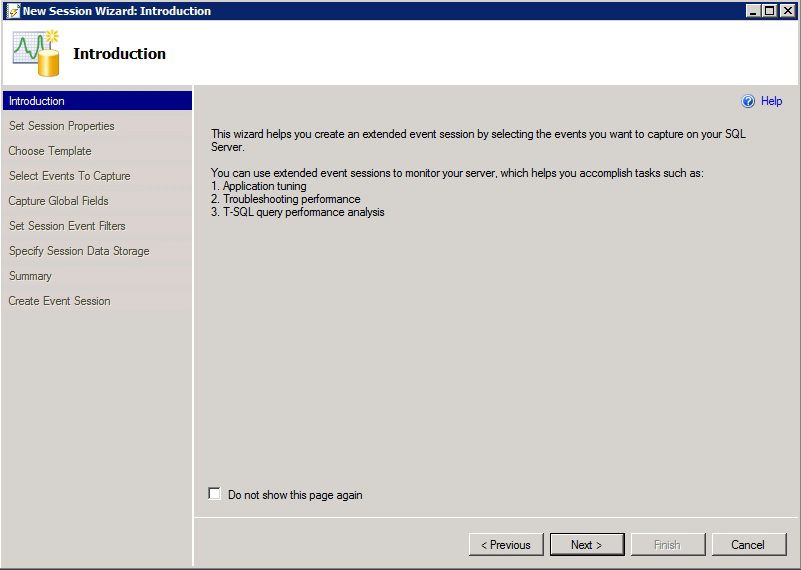This screenshot has width=801, height=570.
Task: Cancel the New Session Wizard
Action: pos(748,544)
